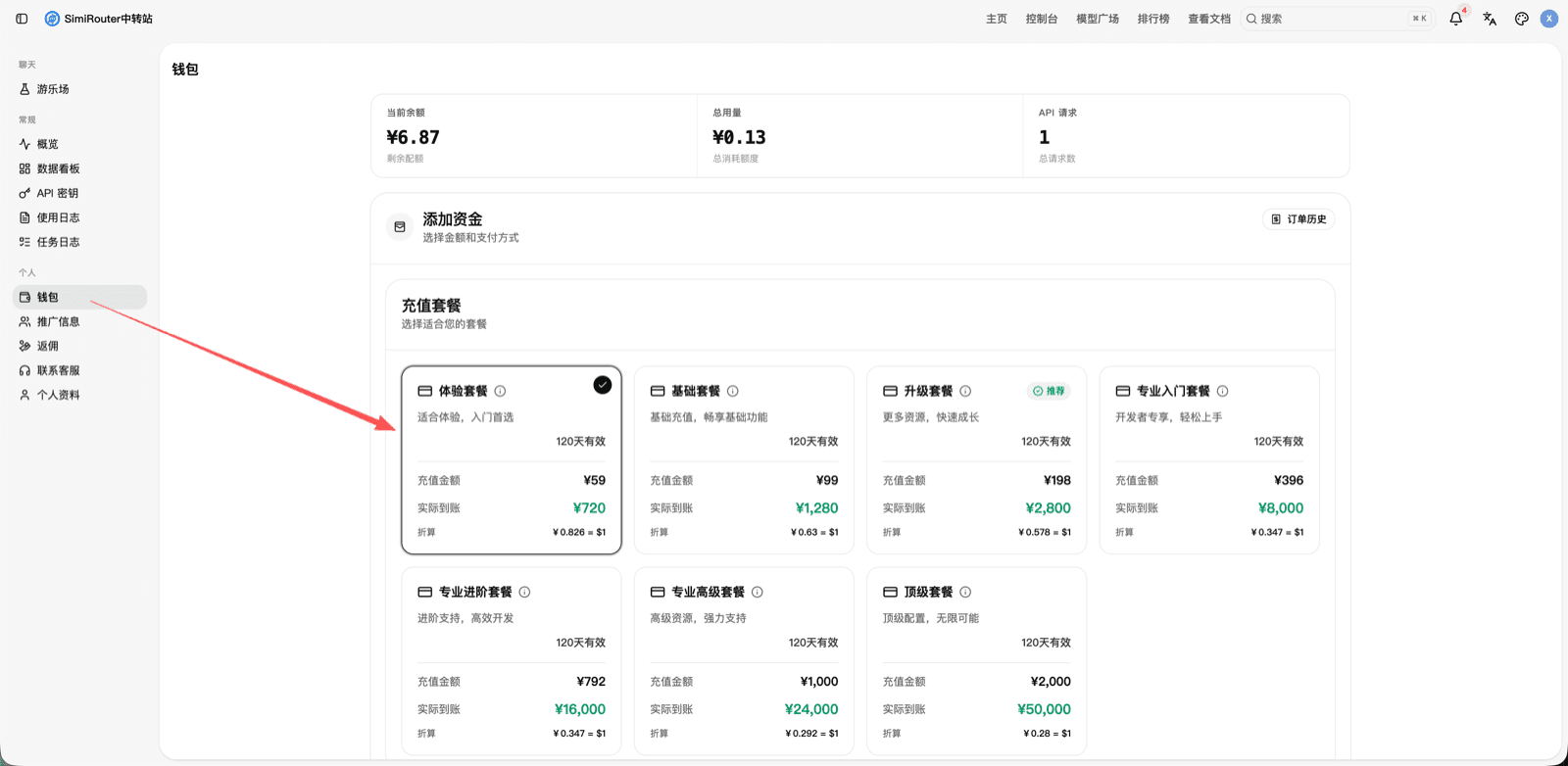Open 钱包 in the sidebar
Viewport: 1568px width, 766px height.
(x=80, y=297)
